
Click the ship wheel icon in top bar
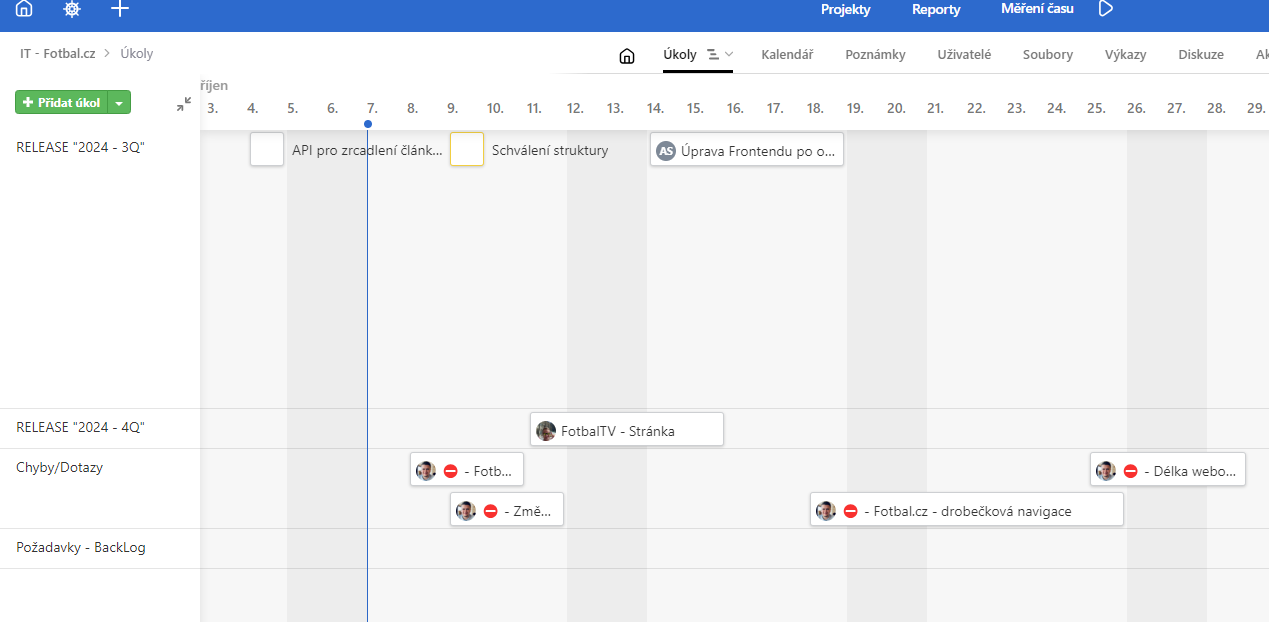click(x=72, y=9)
